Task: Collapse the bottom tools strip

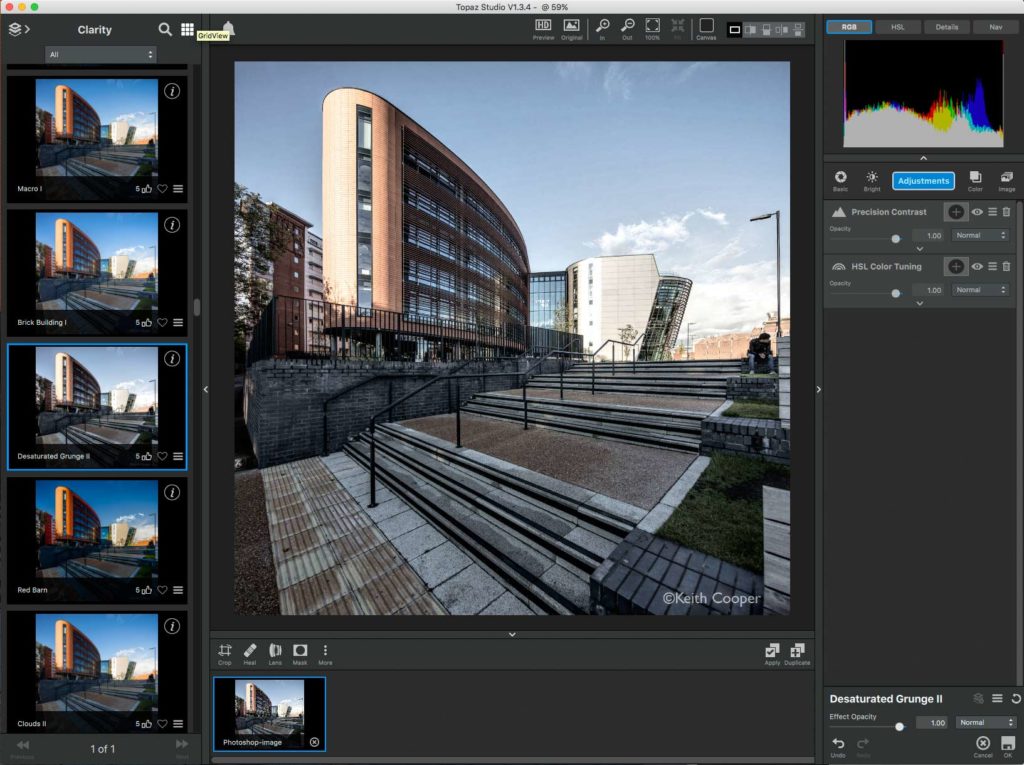Action: pyautogui.click(x=512, y=634)
